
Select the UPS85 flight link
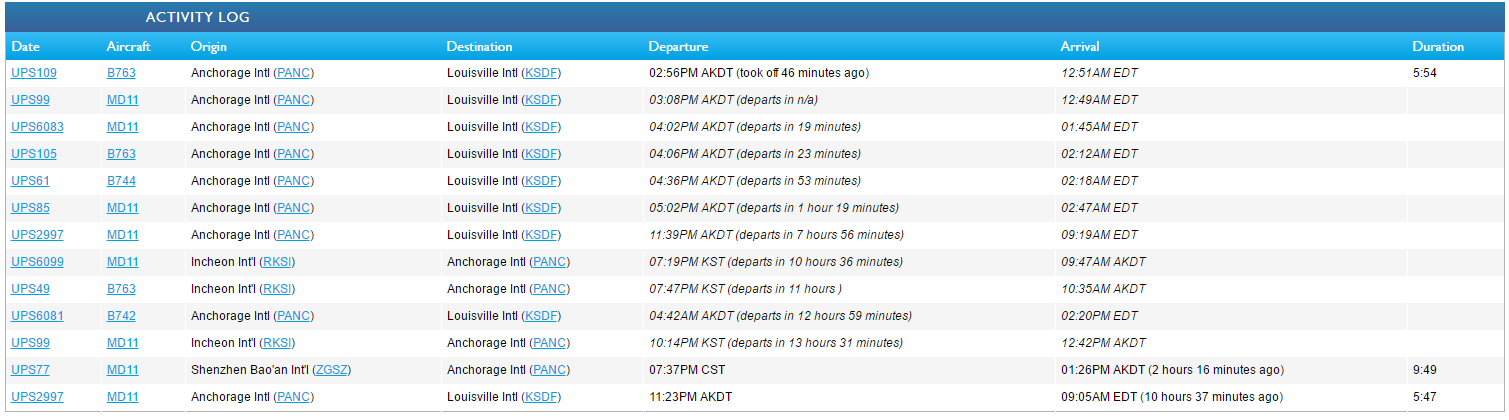pyautogui.click(x=30, y=208)
